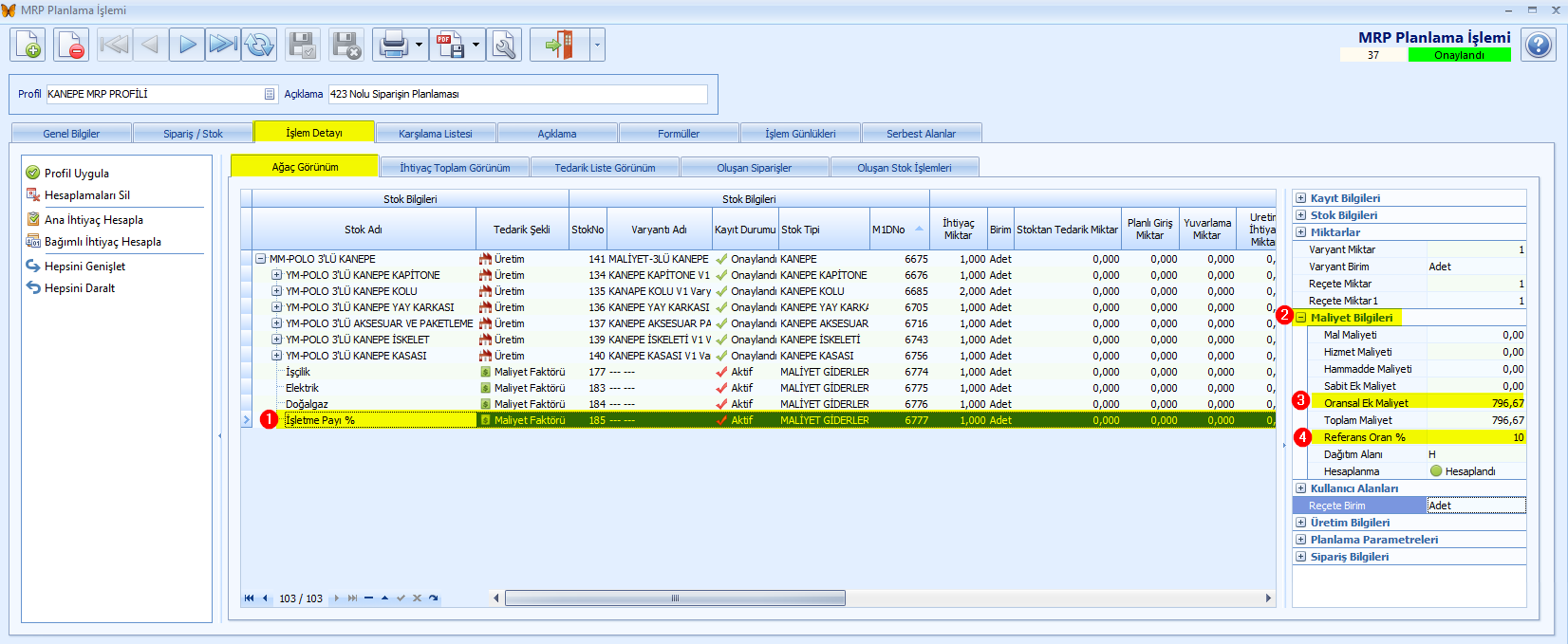Viewport: 1568px width, 644px height.
Task: Expand the Kayıt Bilgileri section
Action: click(1301, 198)
